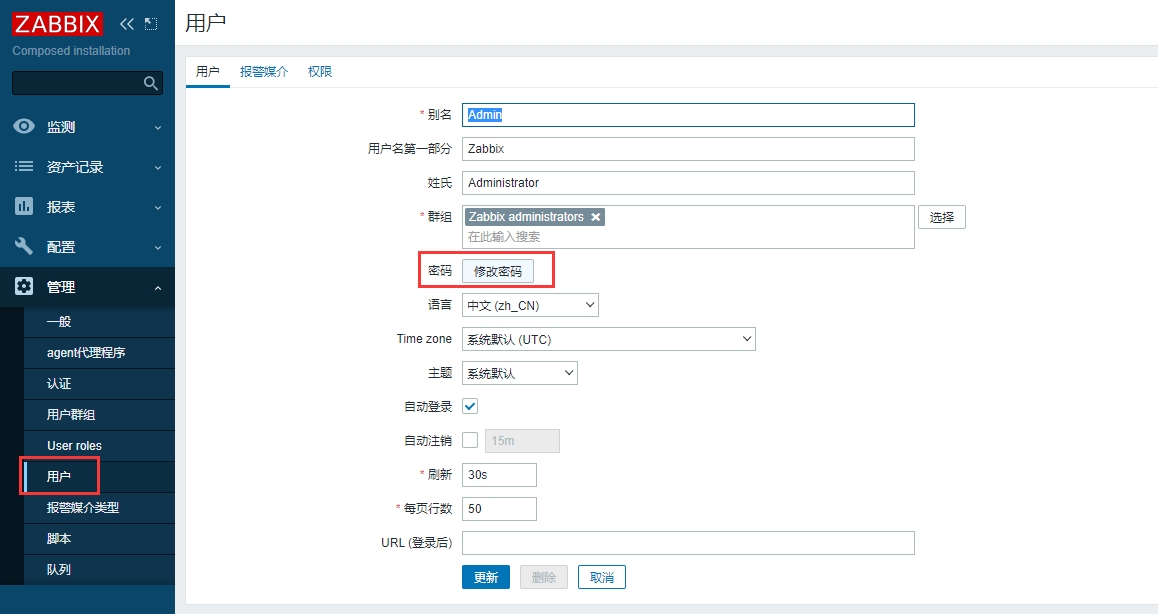
Task: Switch to the 权限 tab
Action: (320, 72)
